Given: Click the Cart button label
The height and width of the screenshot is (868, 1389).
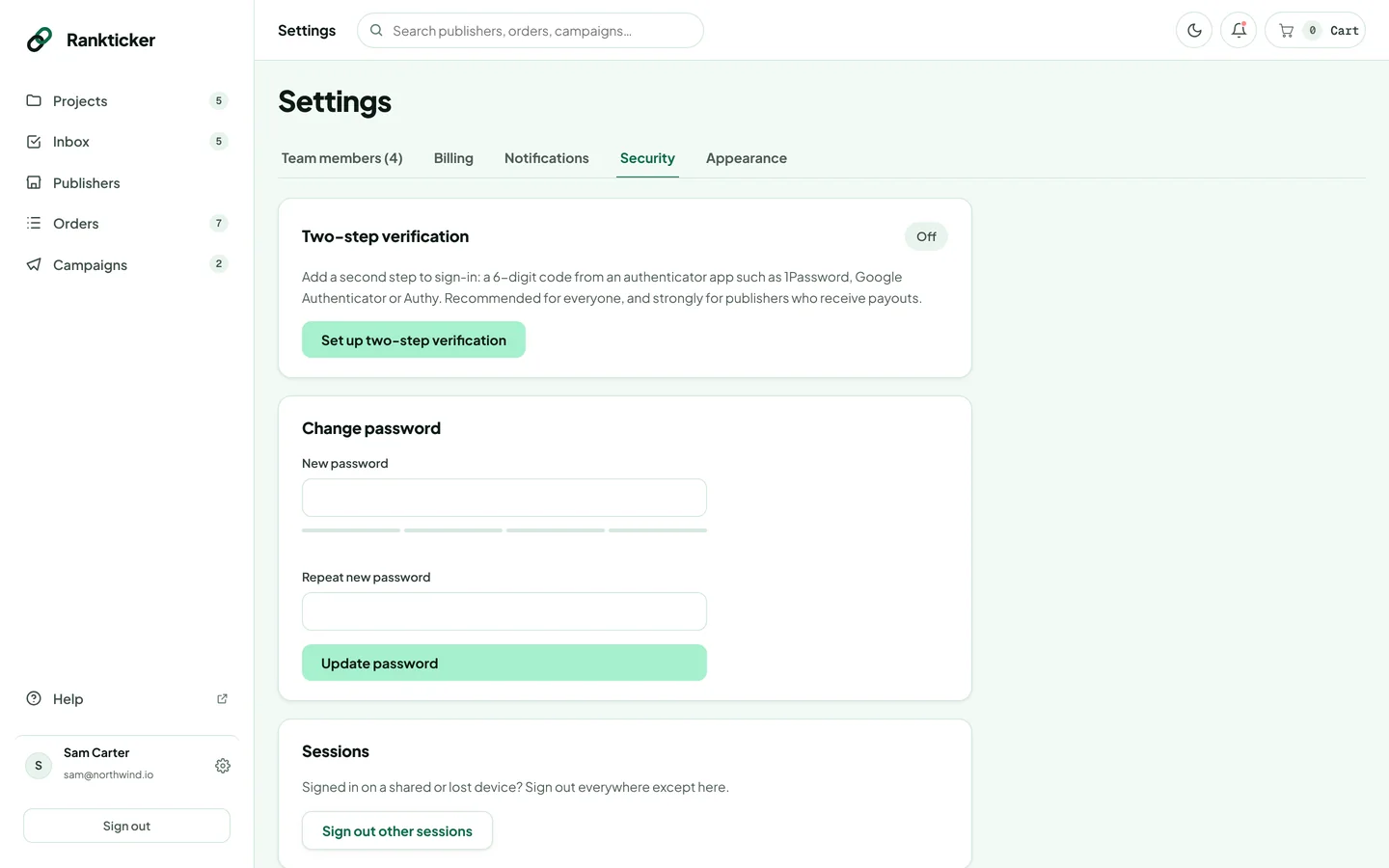Looking at the screenshot, I should (1345, 31).
